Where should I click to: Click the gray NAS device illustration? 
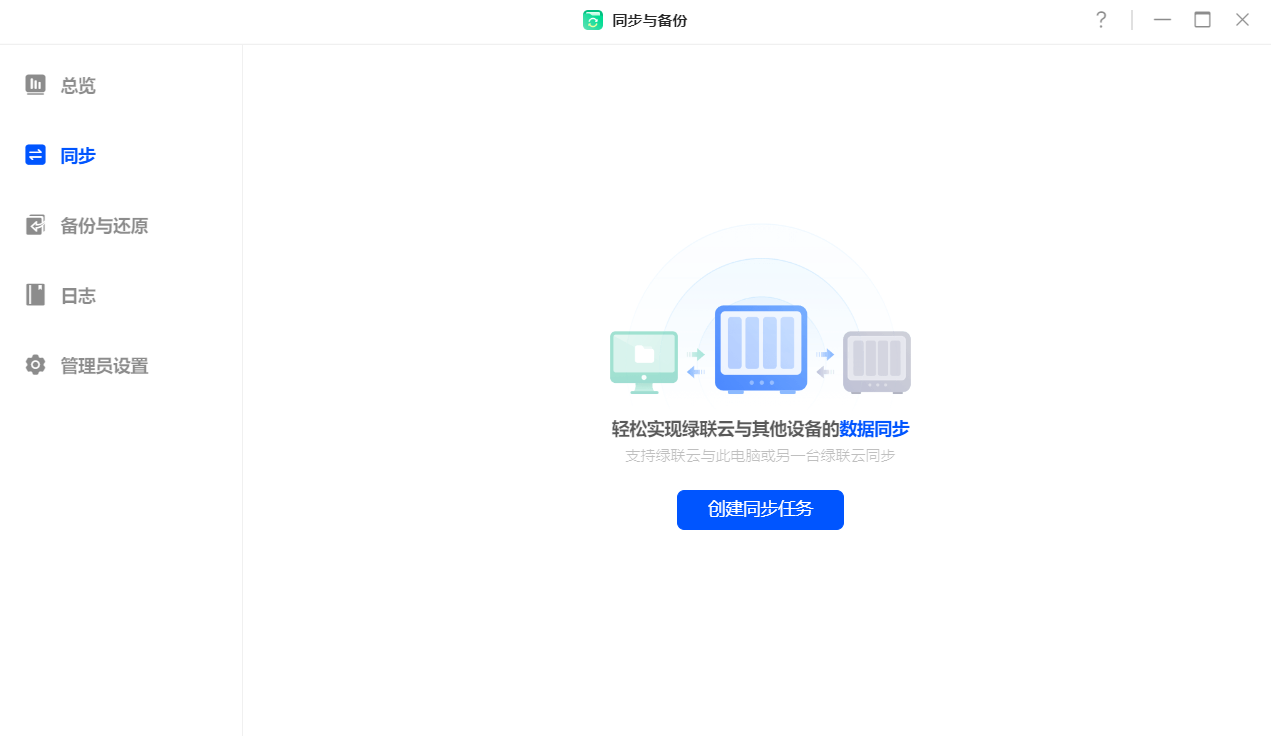tap(877, 362)
